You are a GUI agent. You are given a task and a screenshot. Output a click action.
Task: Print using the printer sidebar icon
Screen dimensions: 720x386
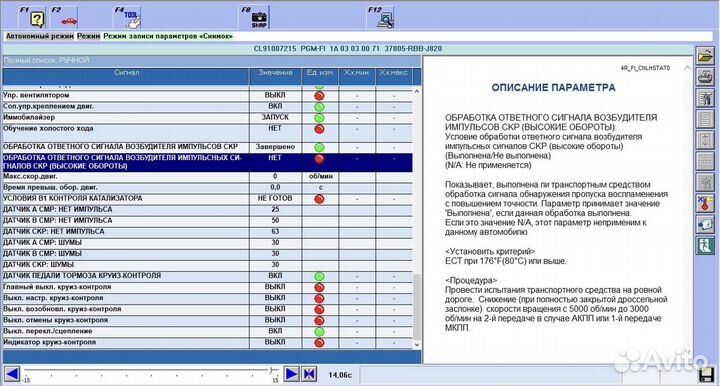point(705,78)
